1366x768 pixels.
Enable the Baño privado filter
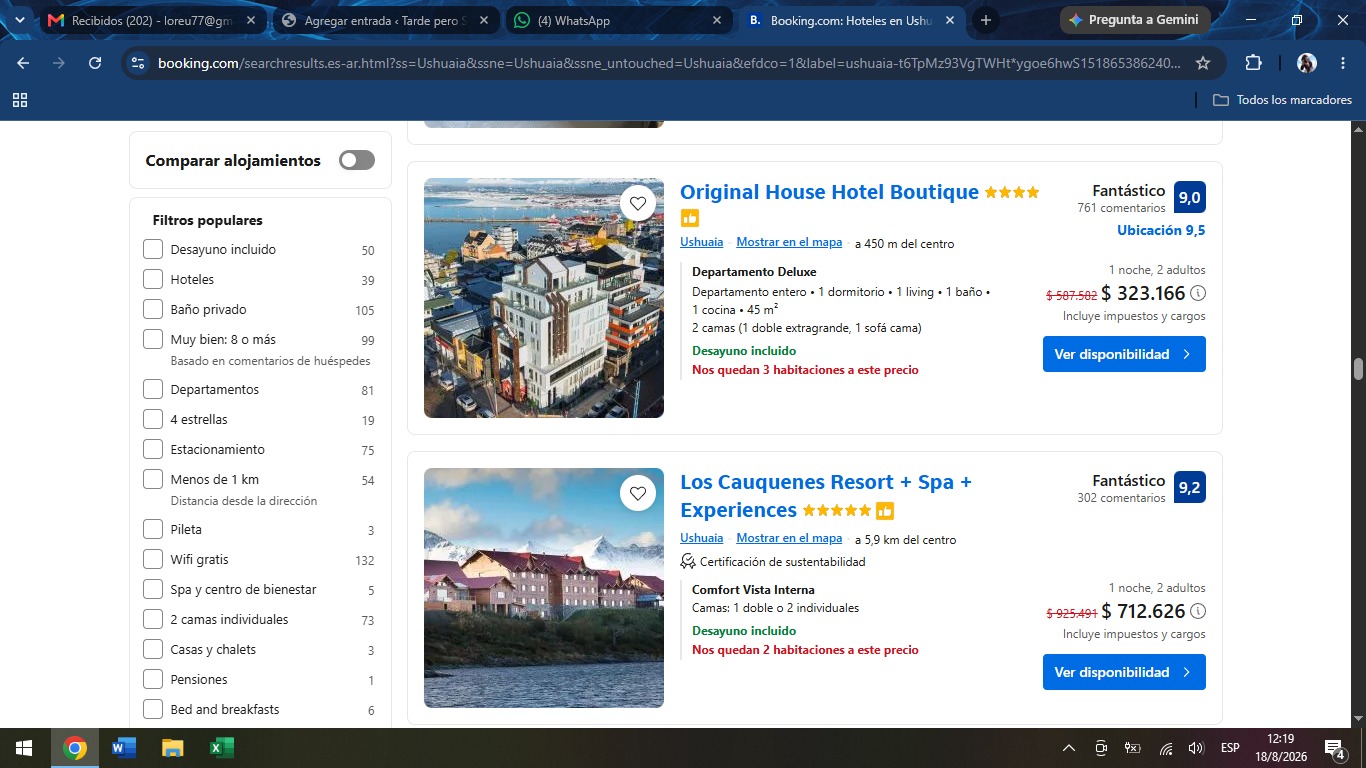[x=153, y=309]
